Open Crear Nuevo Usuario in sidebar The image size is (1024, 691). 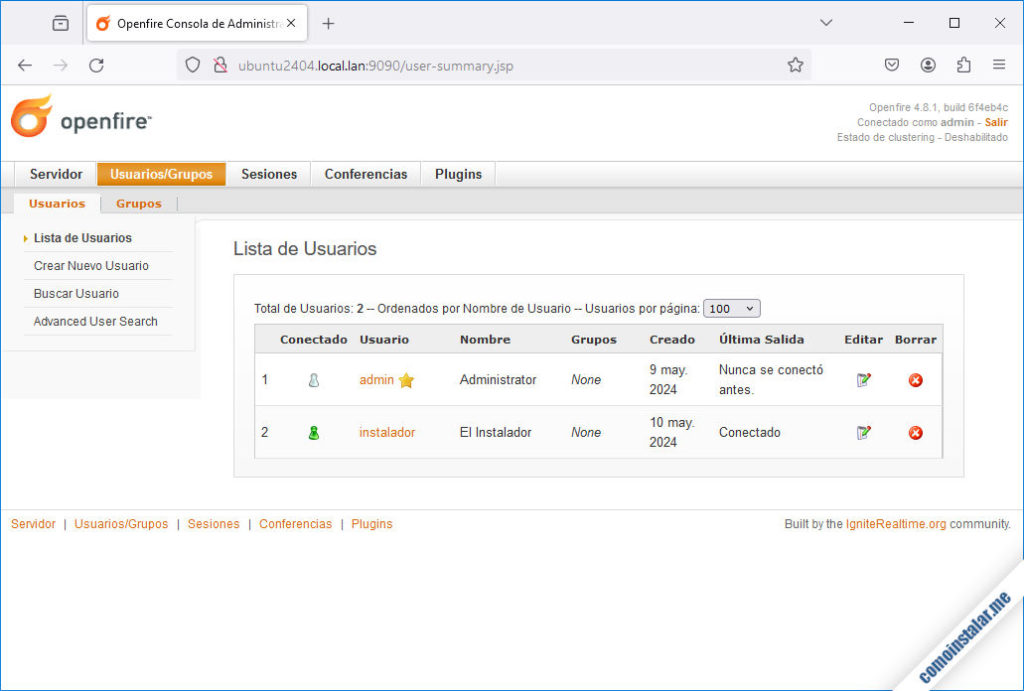coord(91,266)
